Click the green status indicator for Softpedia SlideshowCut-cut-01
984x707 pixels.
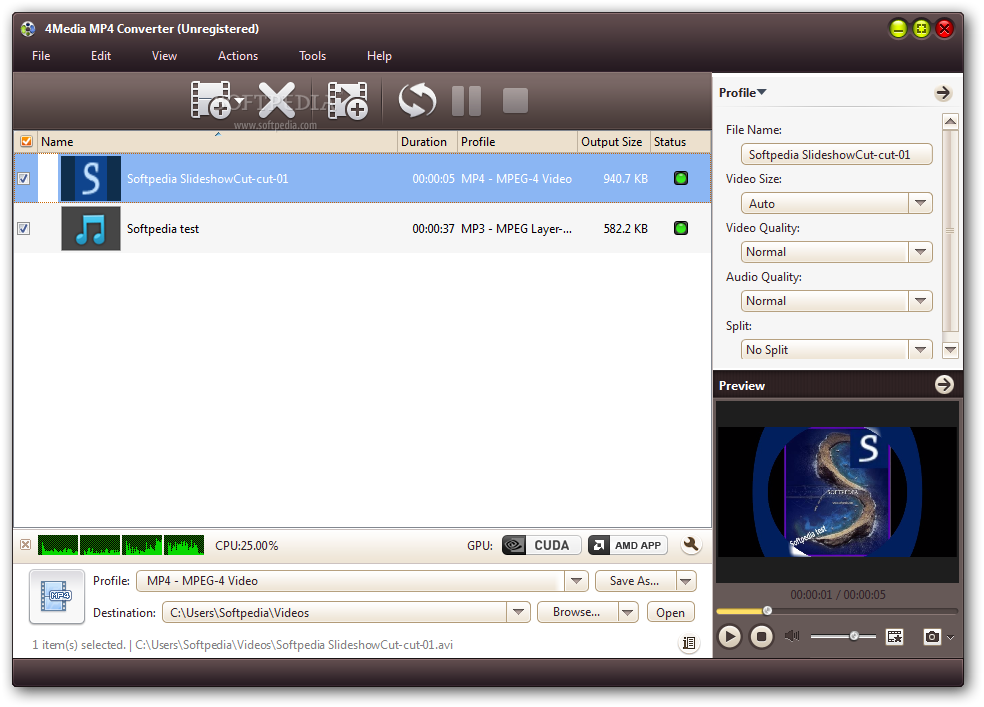pyautogui.click(x=681, y=178)
